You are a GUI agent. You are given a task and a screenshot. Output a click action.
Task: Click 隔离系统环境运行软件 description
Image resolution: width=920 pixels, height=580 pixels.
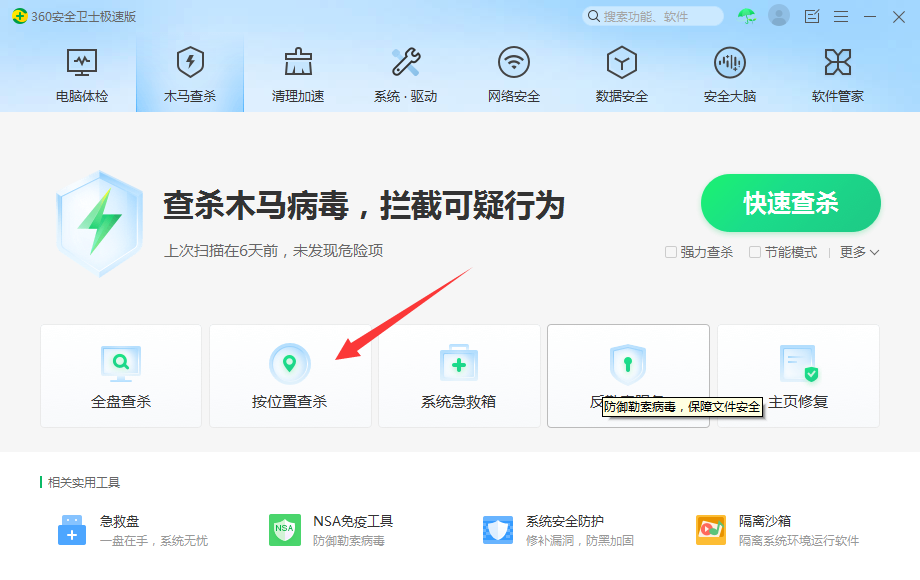[799, 541]
